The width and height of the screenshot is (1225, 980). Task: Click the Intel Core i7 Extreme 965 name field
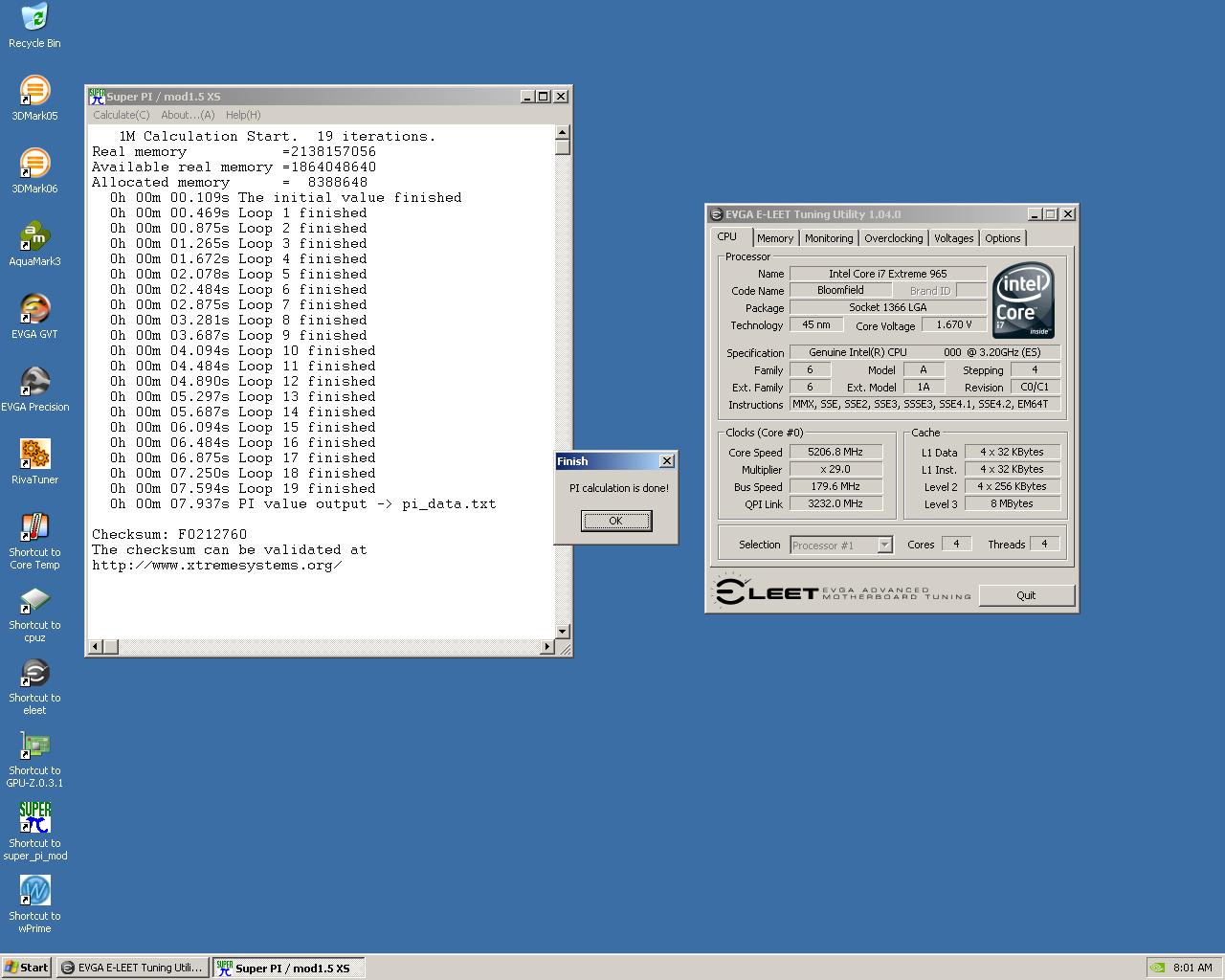[x=888, y=274]
